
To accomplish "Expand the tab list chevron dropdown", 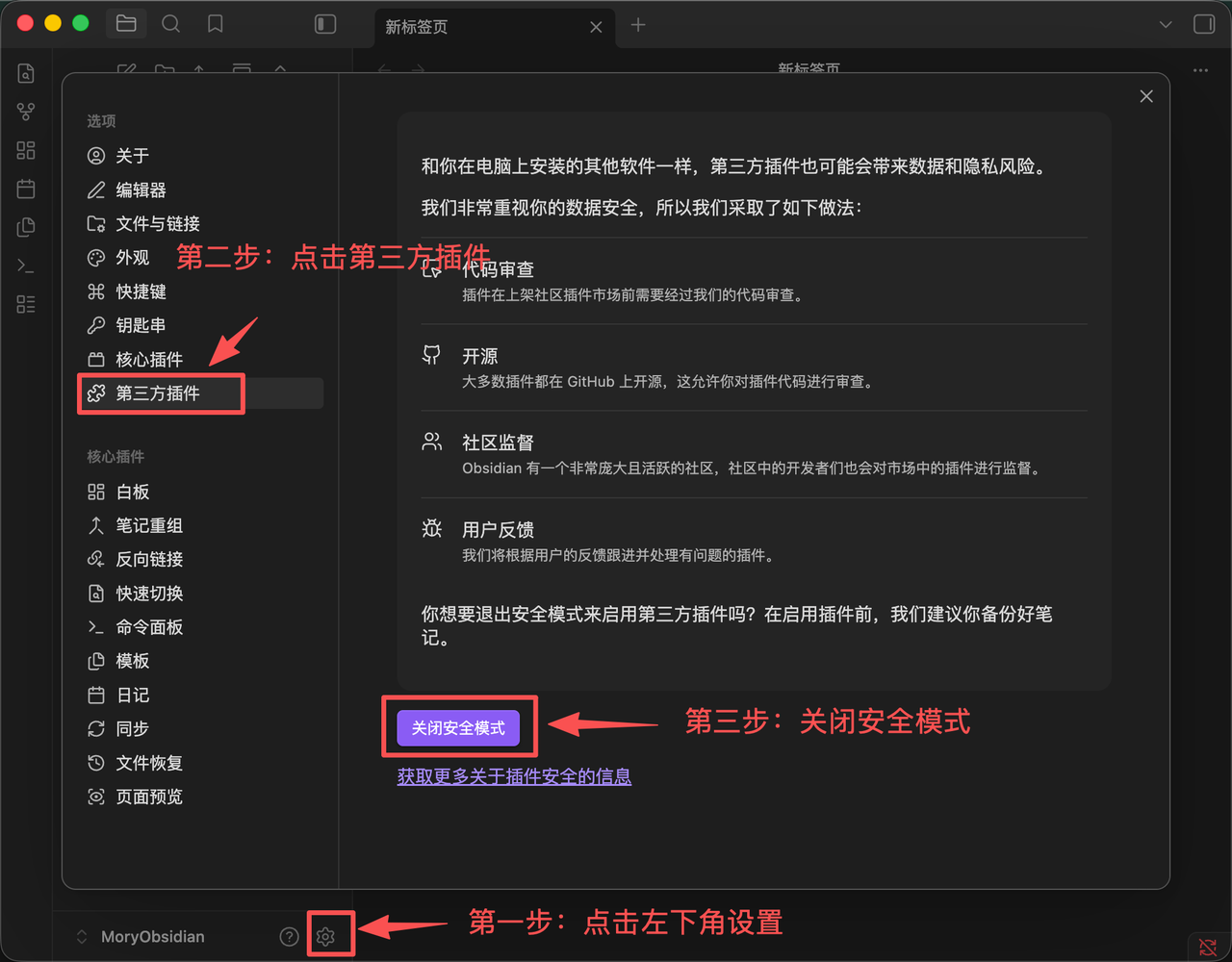I will (x=1166, y=24).
